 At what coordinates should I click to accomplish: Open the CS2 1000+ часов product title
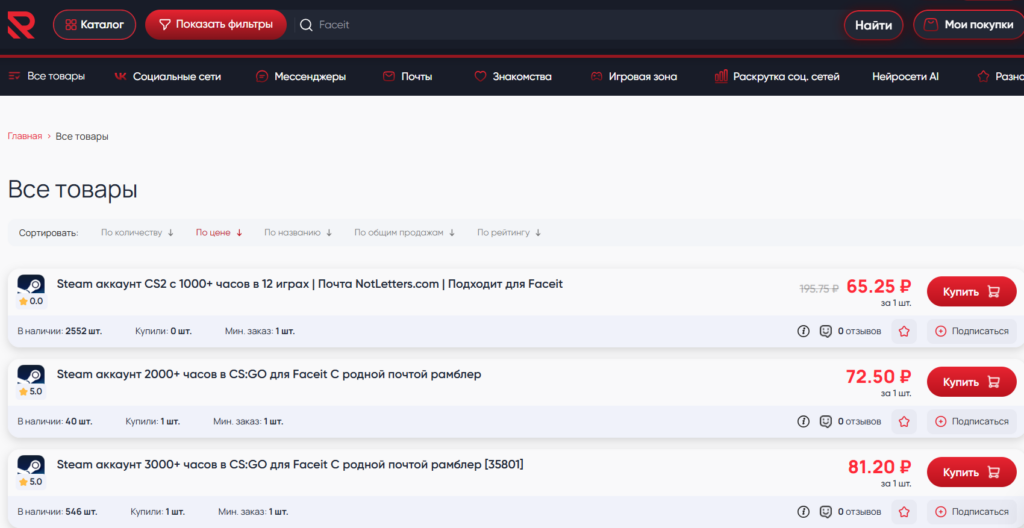click(310, 284)
